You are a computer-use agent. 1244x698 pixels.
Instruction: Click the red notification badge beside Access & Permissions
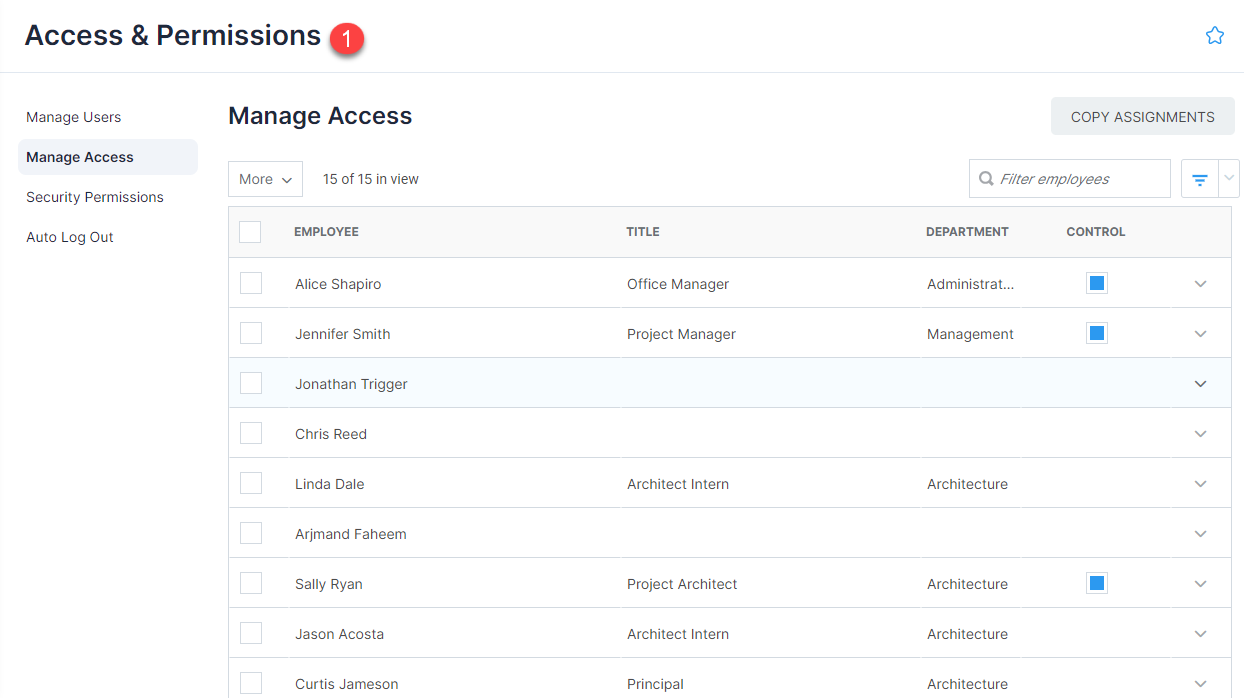347,38
